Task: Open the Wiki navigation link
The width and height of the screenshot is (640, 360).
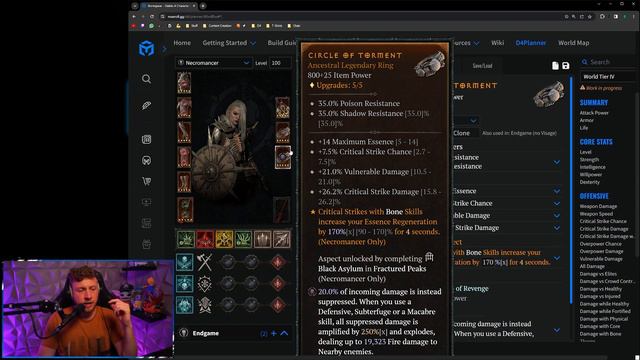Action: 497,43
